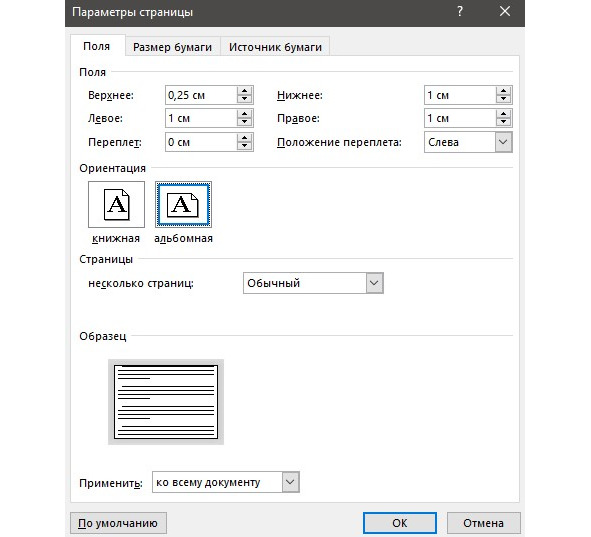Screen dimensions: 591x537
Task: Click into the Верхнее margin field
Action: (x=201, y=95)
